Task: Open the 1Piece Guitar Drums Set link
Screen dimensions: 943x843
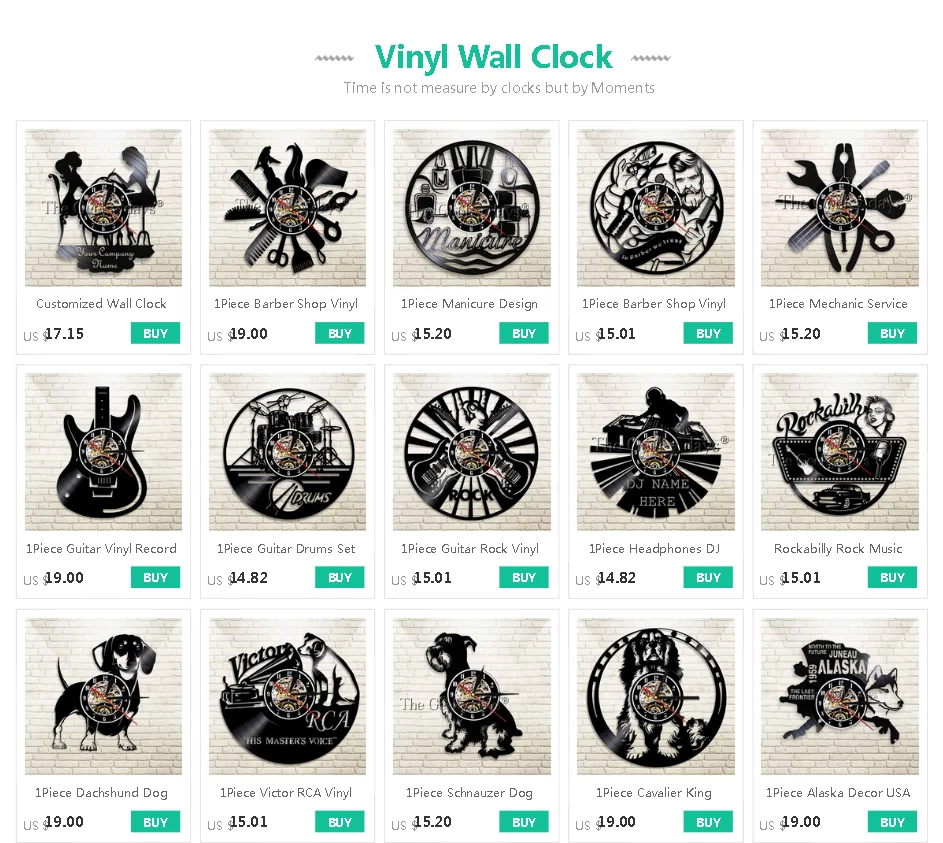Action: point(286,548)
